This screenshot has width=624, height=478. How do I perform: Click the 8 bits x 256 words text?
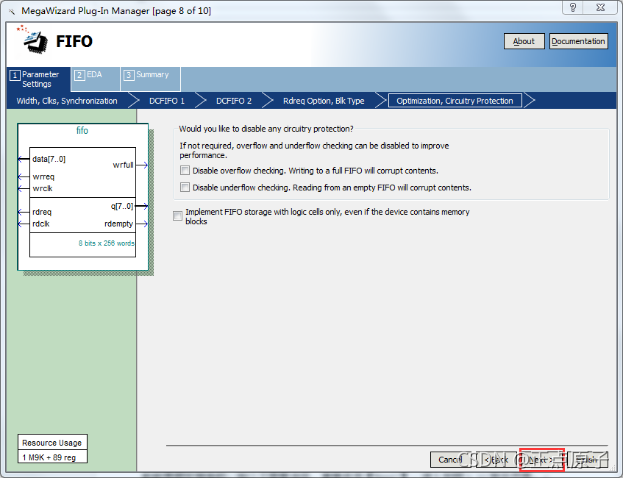(106, 243)
